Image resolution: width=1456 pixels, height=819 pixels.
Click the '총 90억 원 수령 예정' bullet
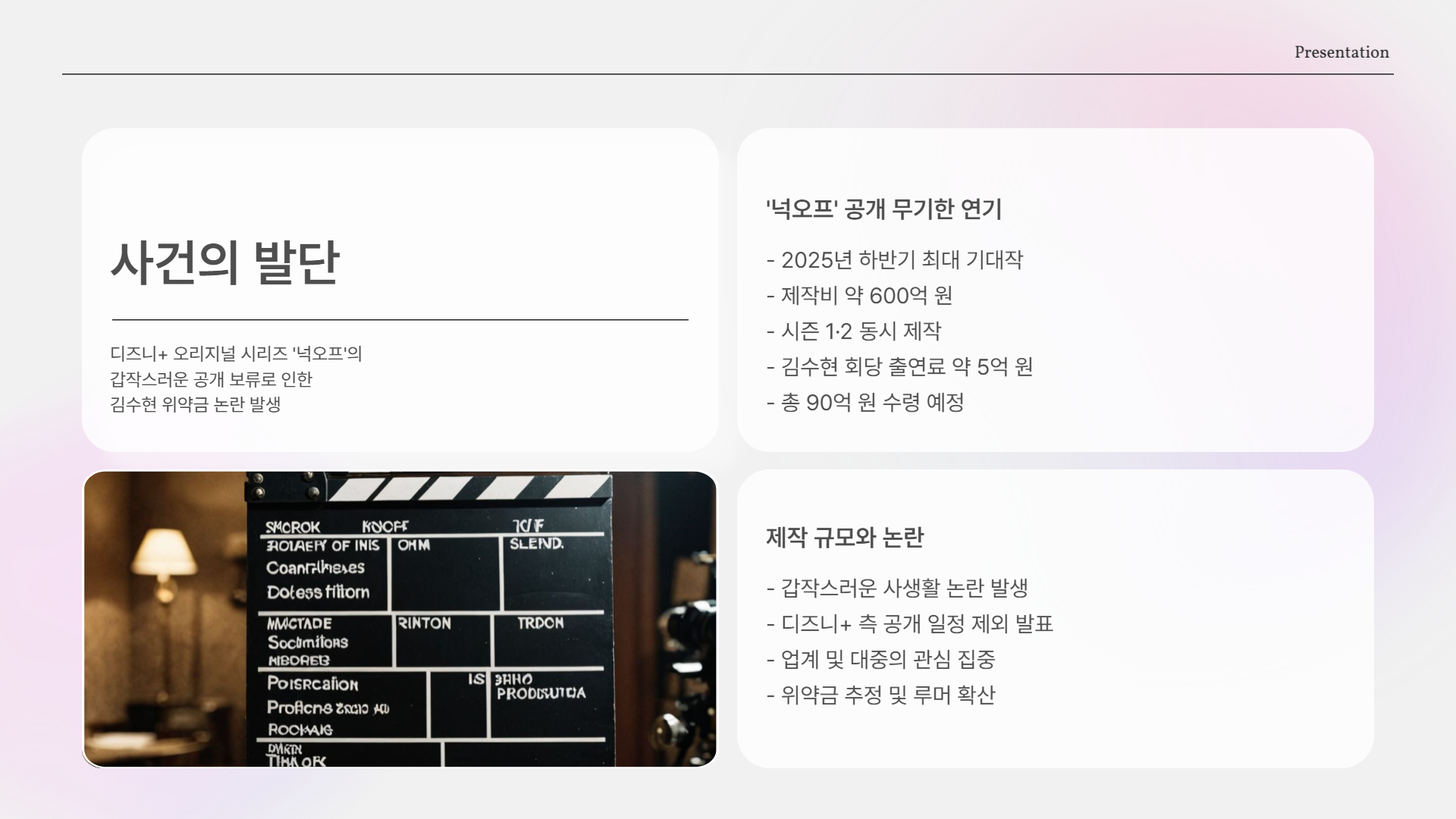click(865, 403)
